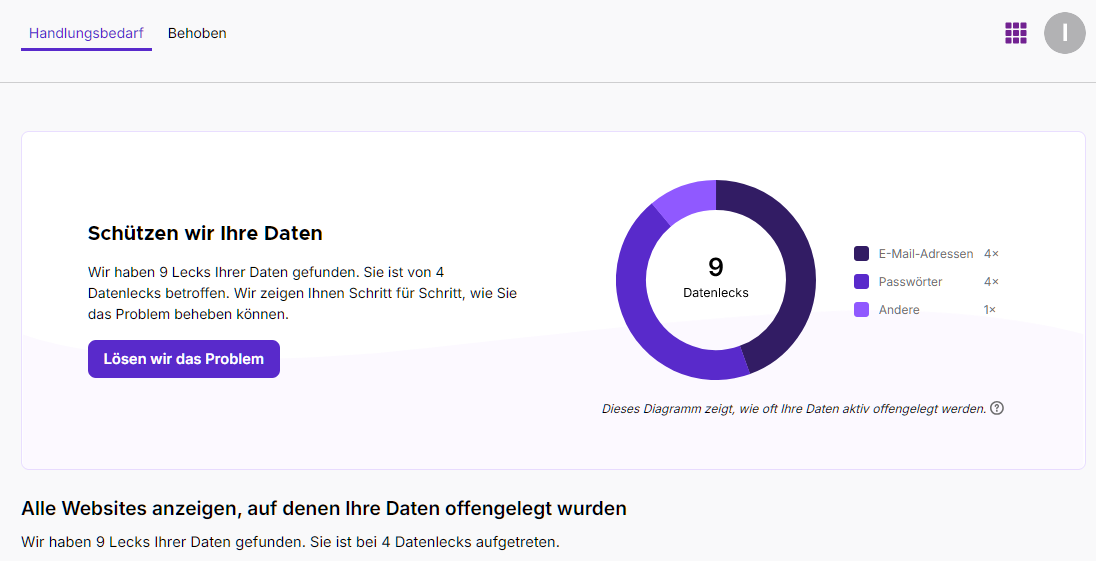The width and height of the screenshot is (1096, 561).
Task: Click the Schützen wir Ihre Daten heading
Action: pos(205,233)
